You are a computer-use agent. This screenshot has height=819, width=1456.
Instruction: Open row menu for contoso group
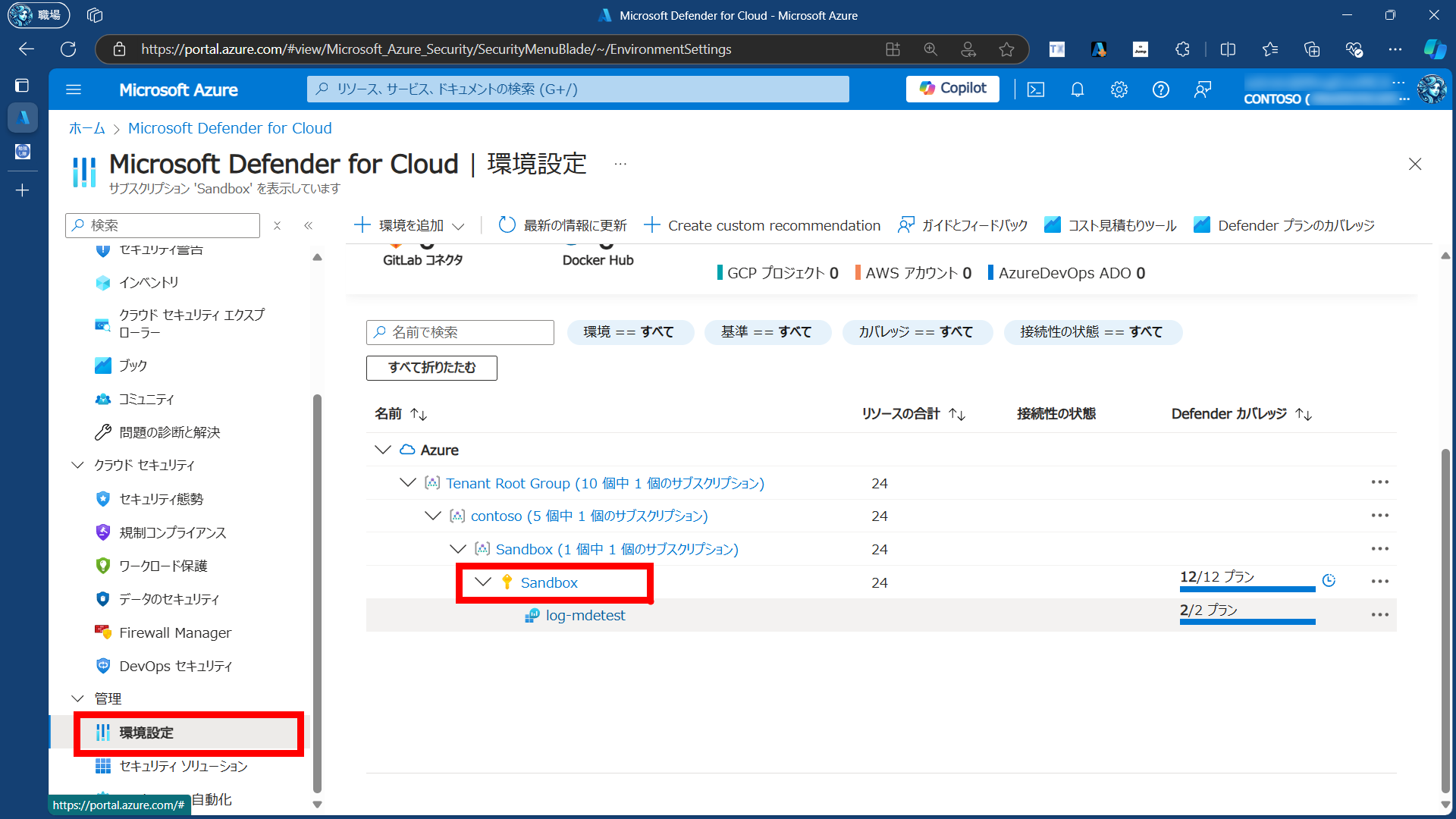(1380, 516)
